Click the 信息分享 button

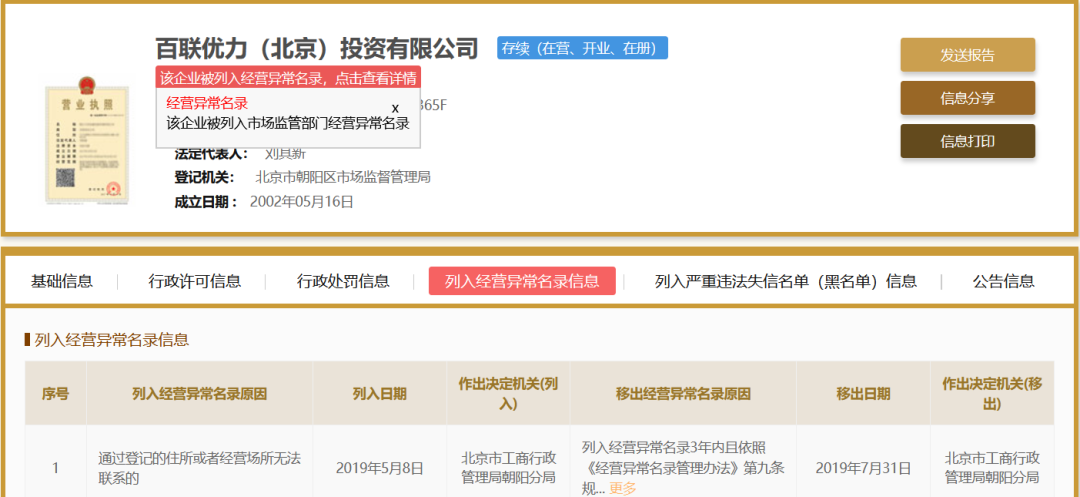click(x=968, y=98)
